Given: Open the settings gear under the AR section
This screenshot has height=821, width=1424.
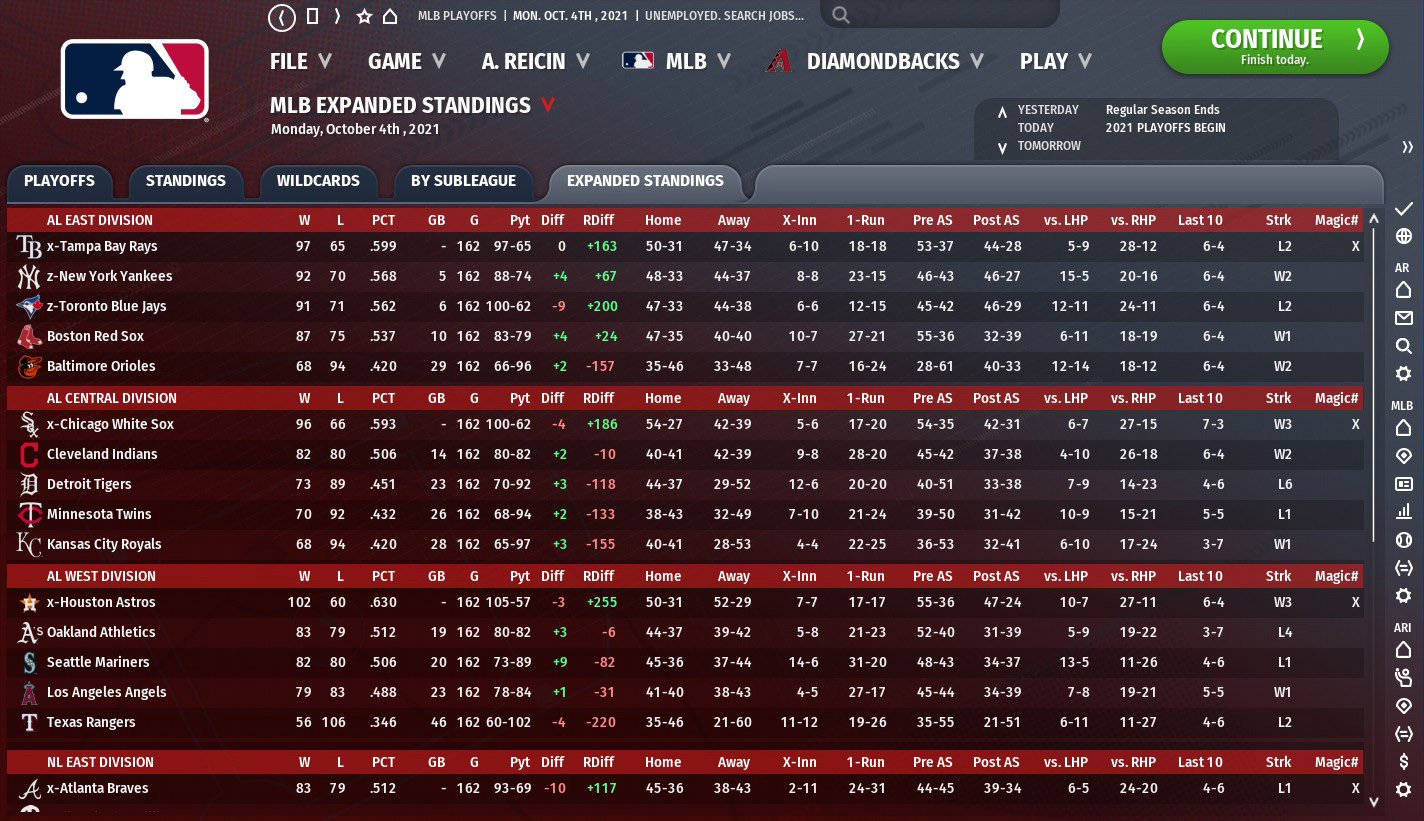Looking at the screenshot, I should click(x=1403, y=374).
